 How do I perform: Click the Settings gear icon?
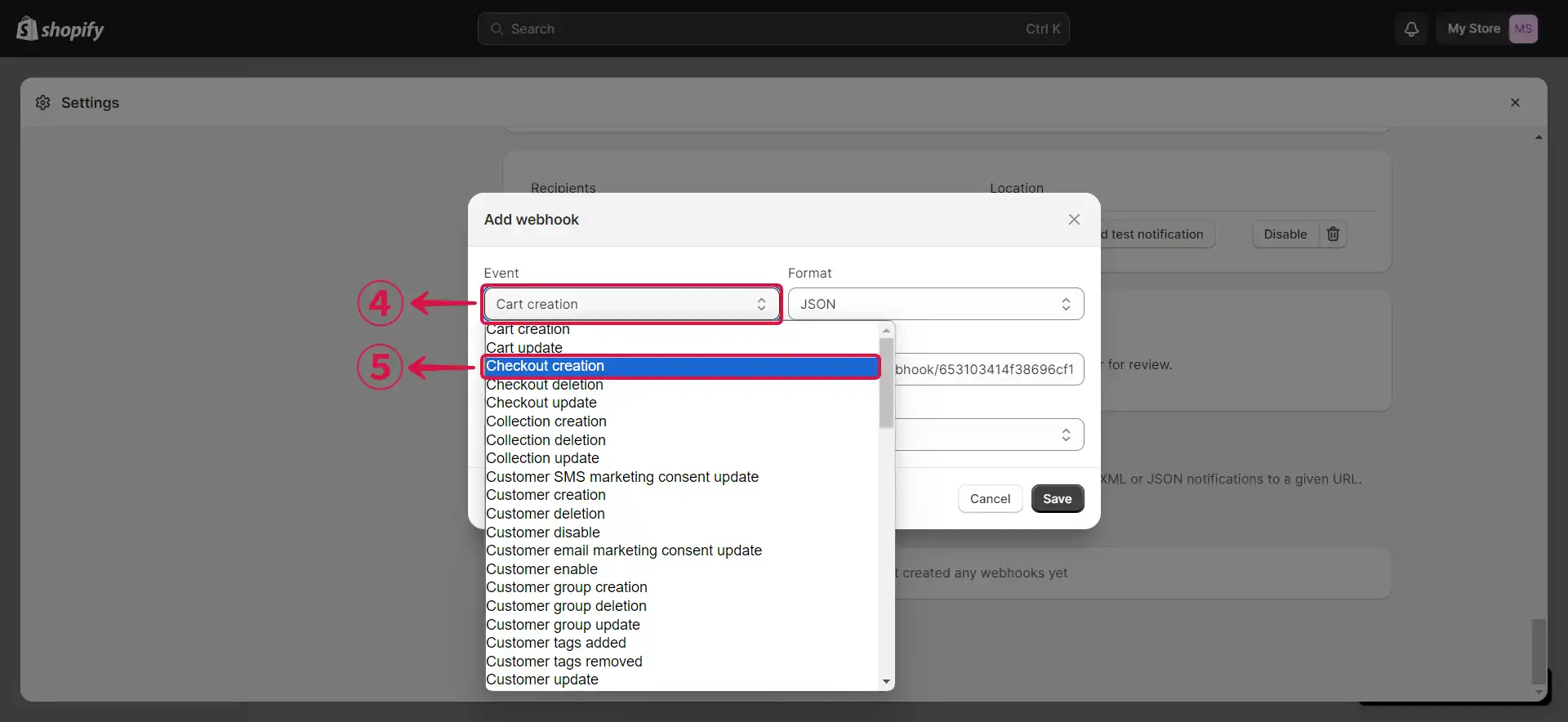[43, 102]
